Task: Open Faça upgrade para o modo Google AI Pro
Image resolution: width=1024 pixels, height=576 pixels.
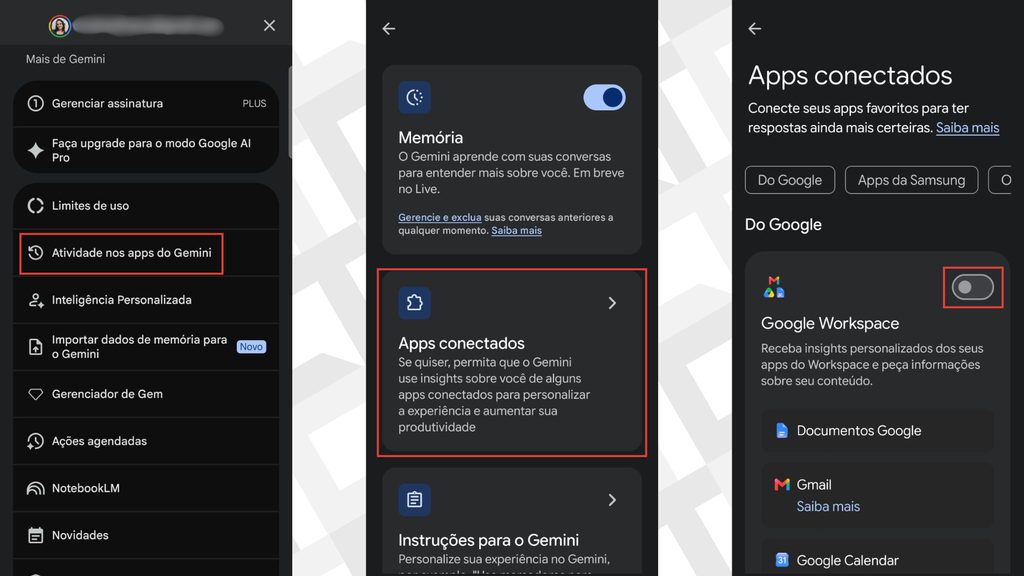Action: (x=146, y=150)
